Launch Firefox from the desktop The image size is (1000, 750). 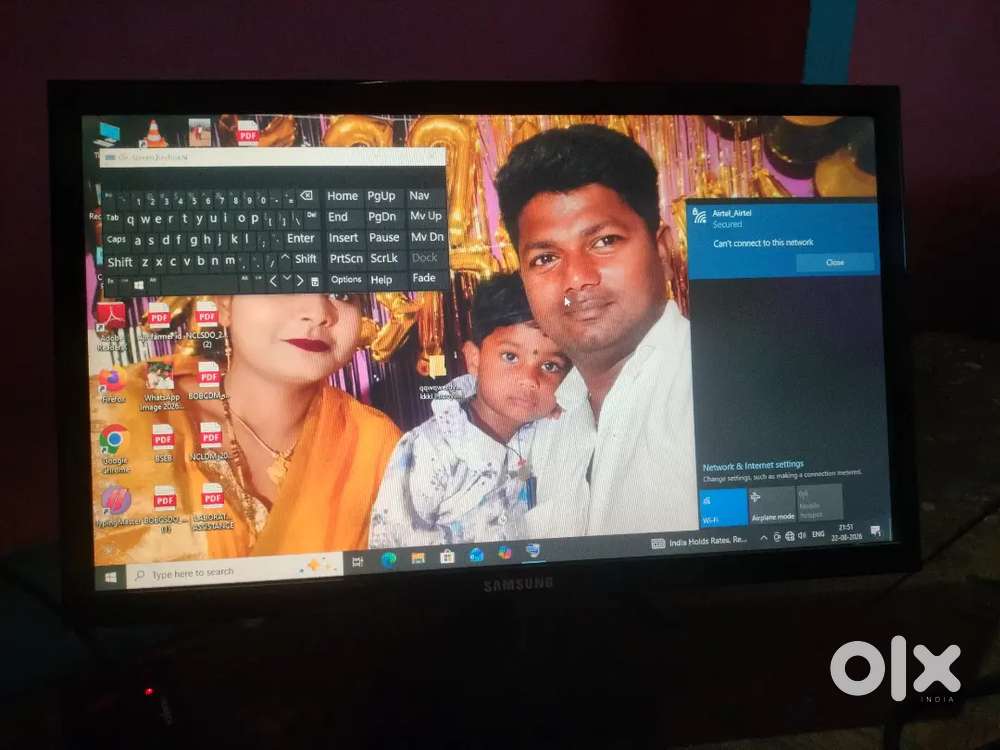[113, 385]
